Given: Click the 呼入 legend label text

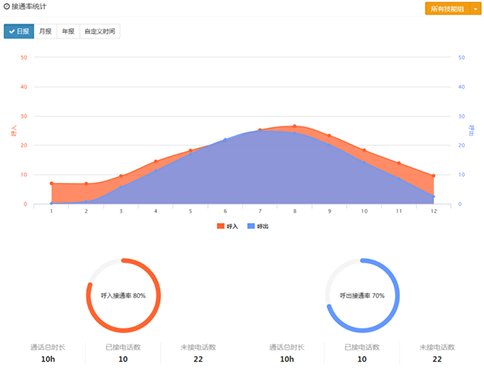Looking at the screenshot, I should [x=232, y=226].
